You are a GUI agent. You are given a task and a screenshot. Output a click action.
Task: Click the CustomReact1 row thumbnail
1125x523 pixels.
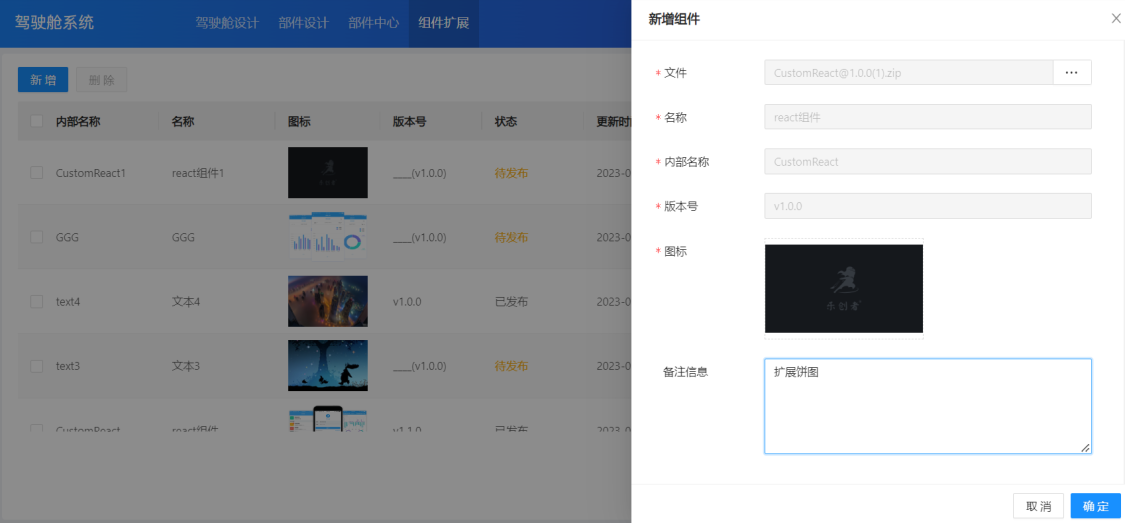point(328,173)
